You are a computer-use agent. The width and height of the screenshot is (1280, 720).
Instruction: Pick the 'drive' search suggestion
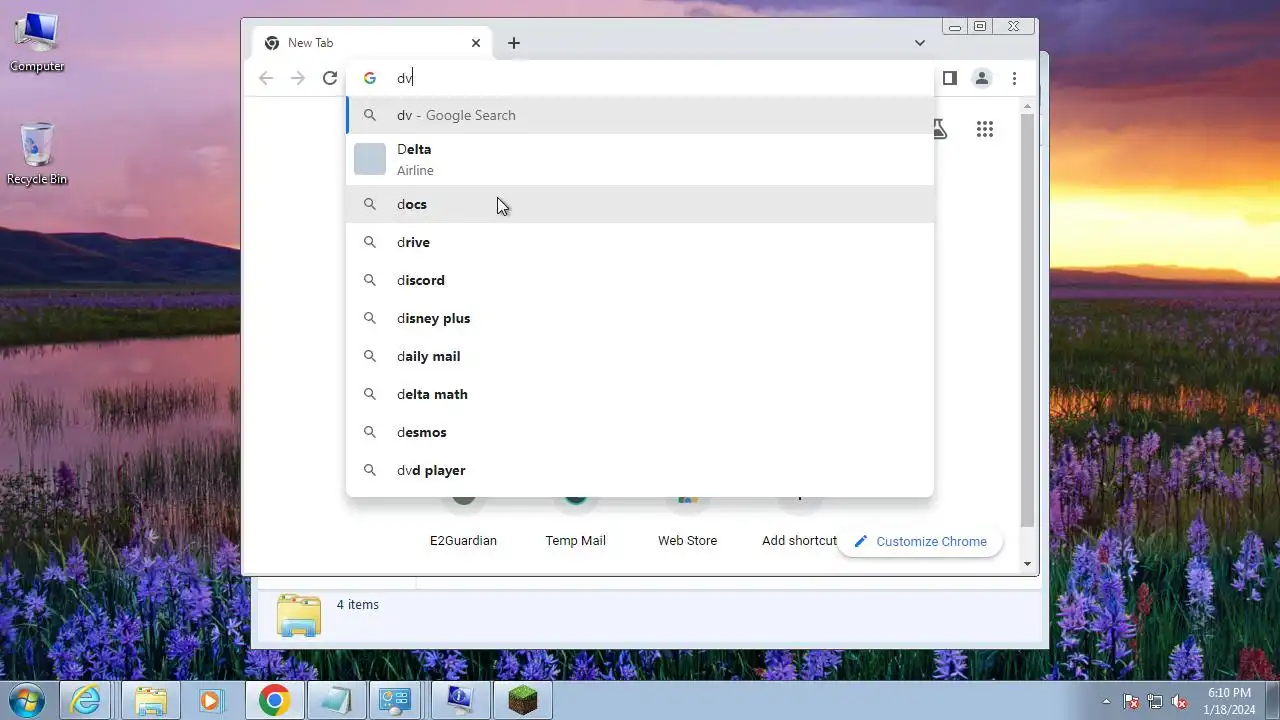(x=640, y=242)
